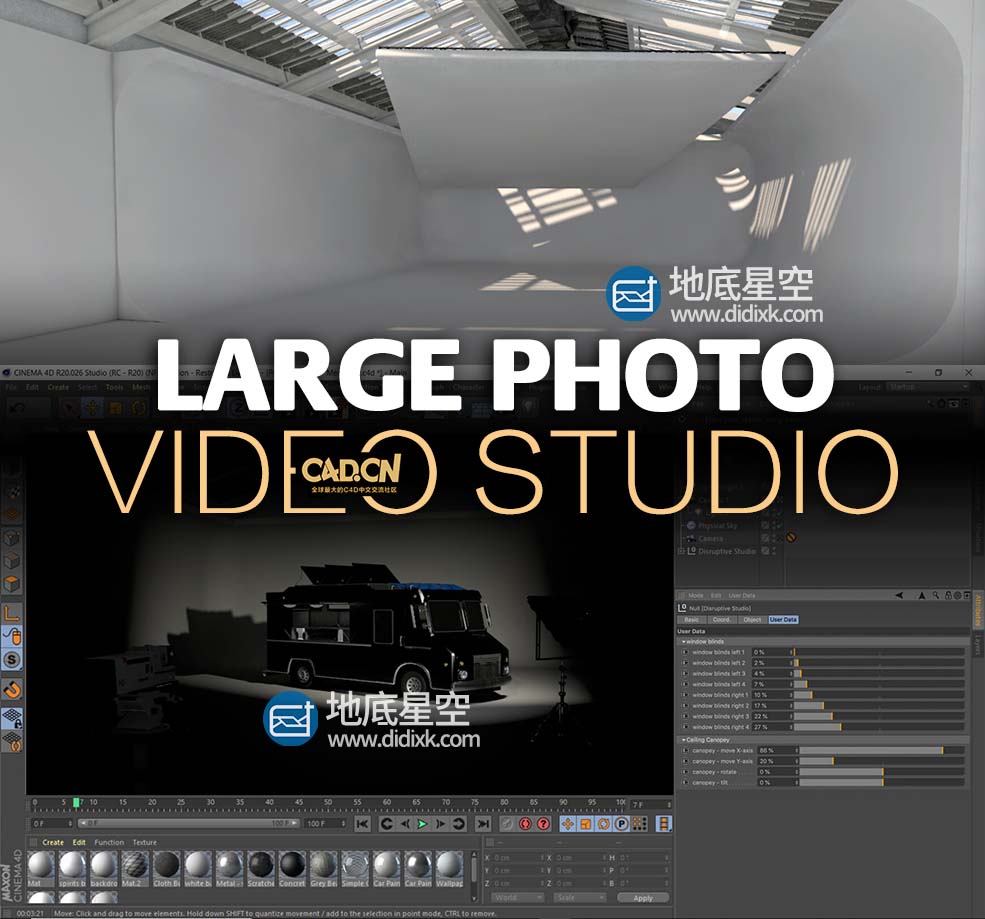The width and height of the screenshot is (985, 919).
Task: Click the Autokeying red circle icon
Action: [x=526, y=824]
